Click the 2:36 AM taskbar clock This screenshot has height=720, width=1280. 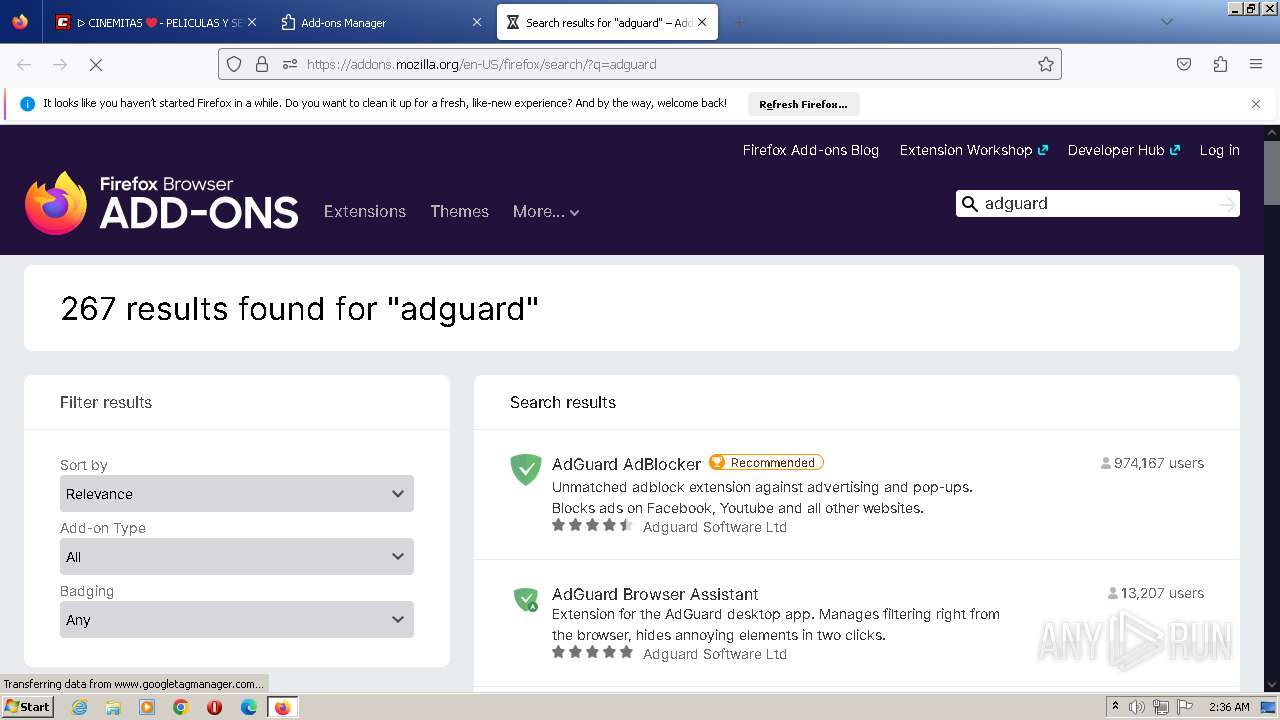(x=1229, y=707)
